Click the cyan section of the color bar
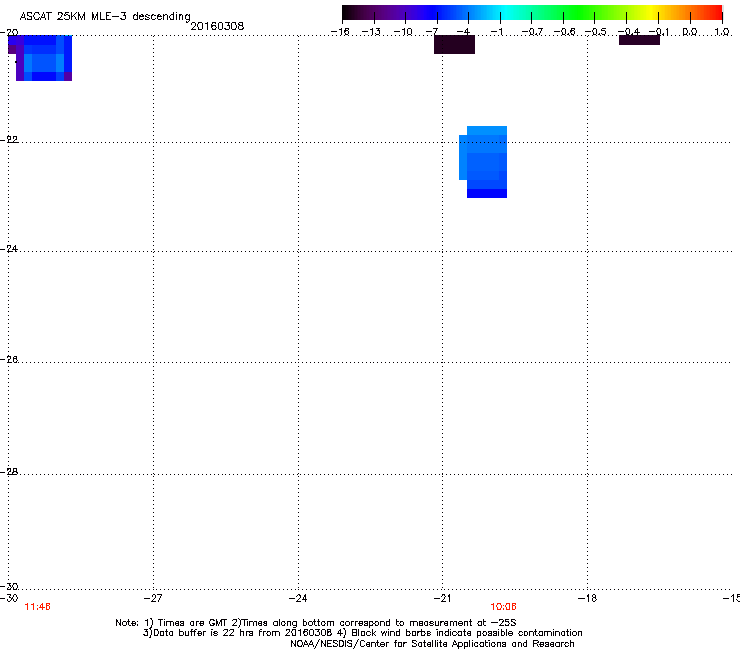 point(503,12)
